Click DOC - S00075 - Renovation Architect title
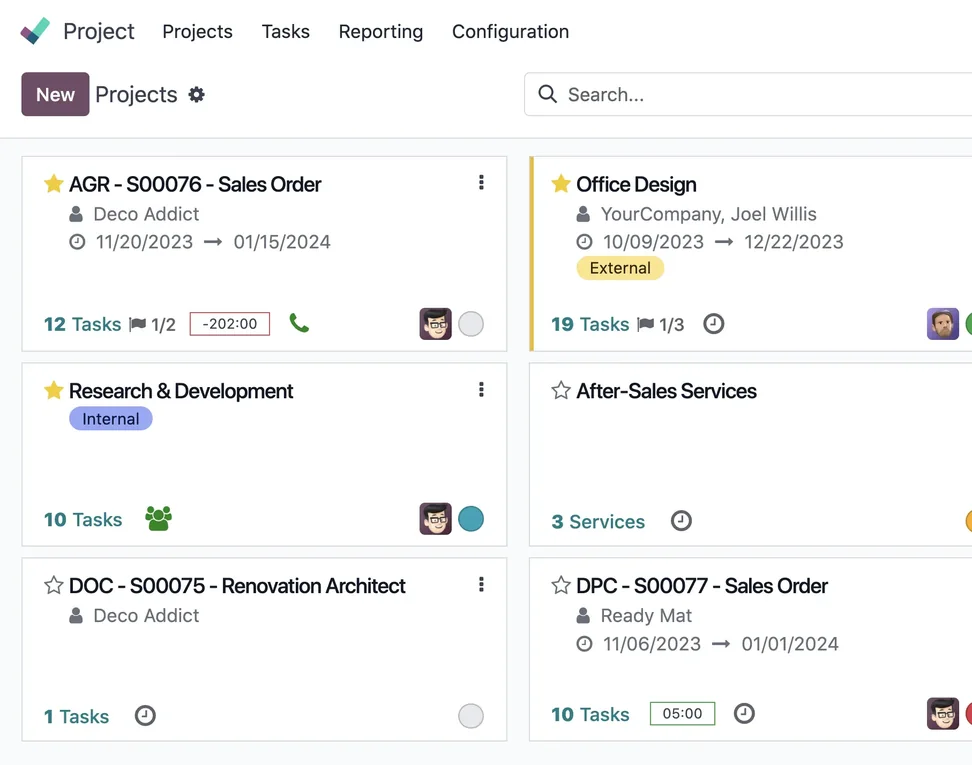The width and height of the screenshot is (972, 765). [237, 586]
